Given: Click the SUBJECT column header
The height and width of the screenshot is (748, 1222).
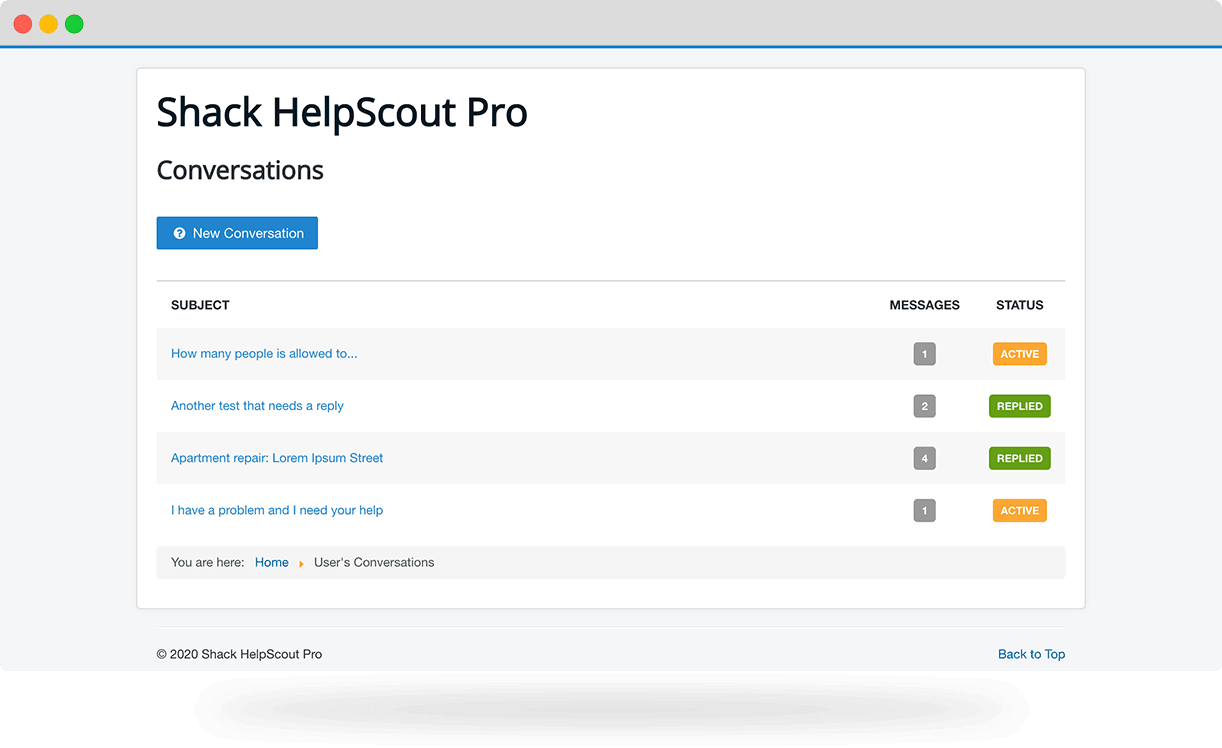Looking at the screenshot, I should (x=200, y=305).
